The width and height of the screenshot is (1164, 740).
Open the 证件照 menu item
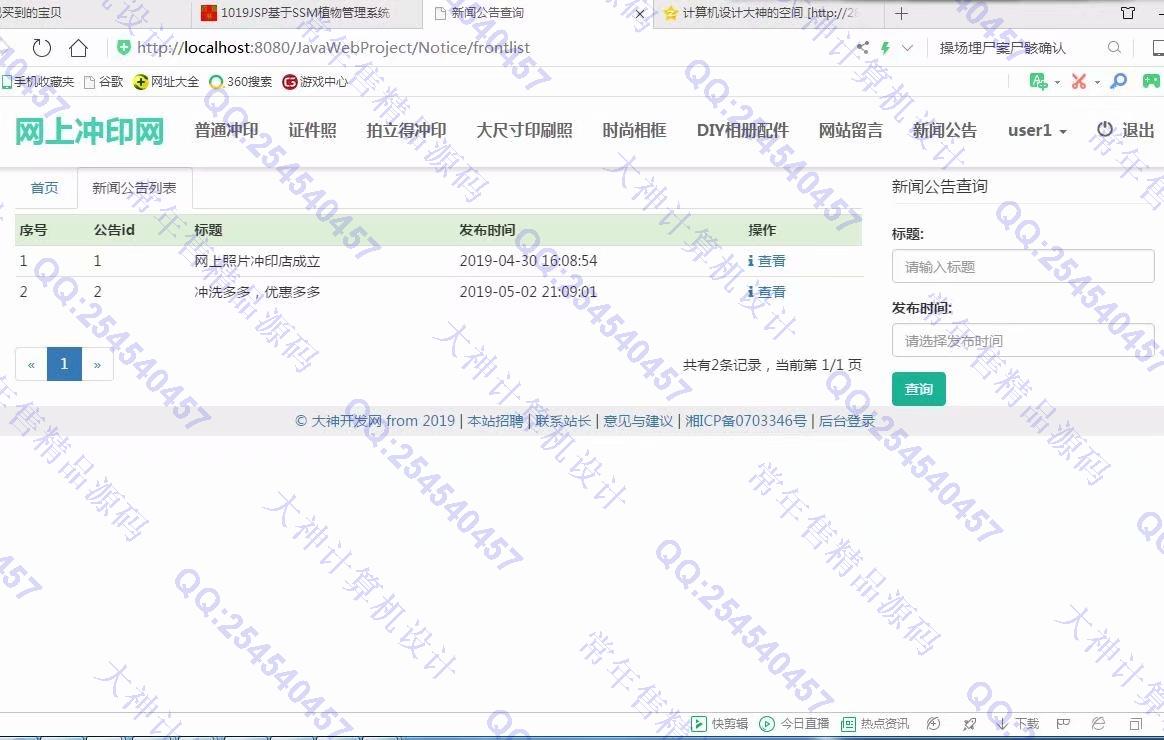coord(313,131)
